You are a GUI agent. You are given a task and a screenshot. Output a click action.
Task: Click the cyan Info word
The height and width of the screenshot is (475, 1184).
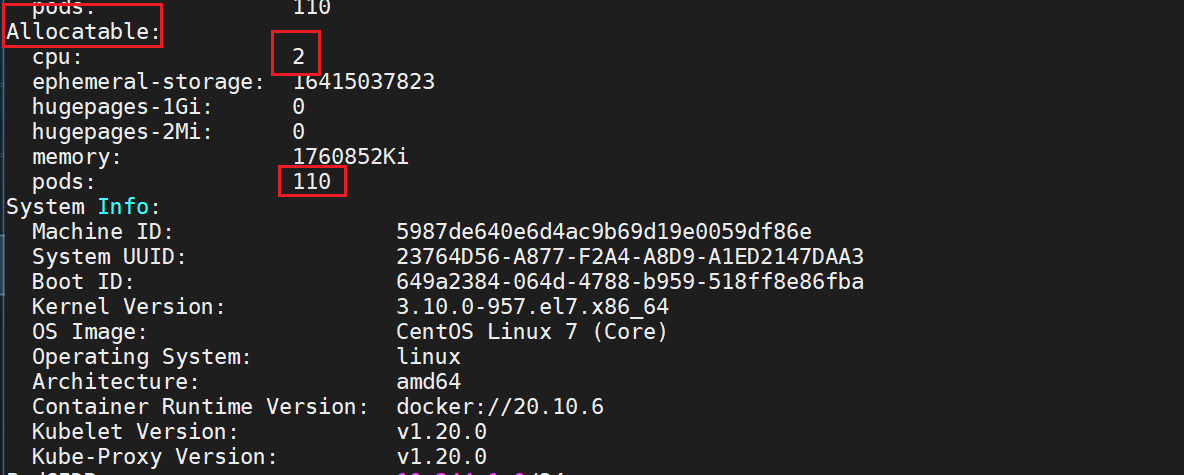123,207
